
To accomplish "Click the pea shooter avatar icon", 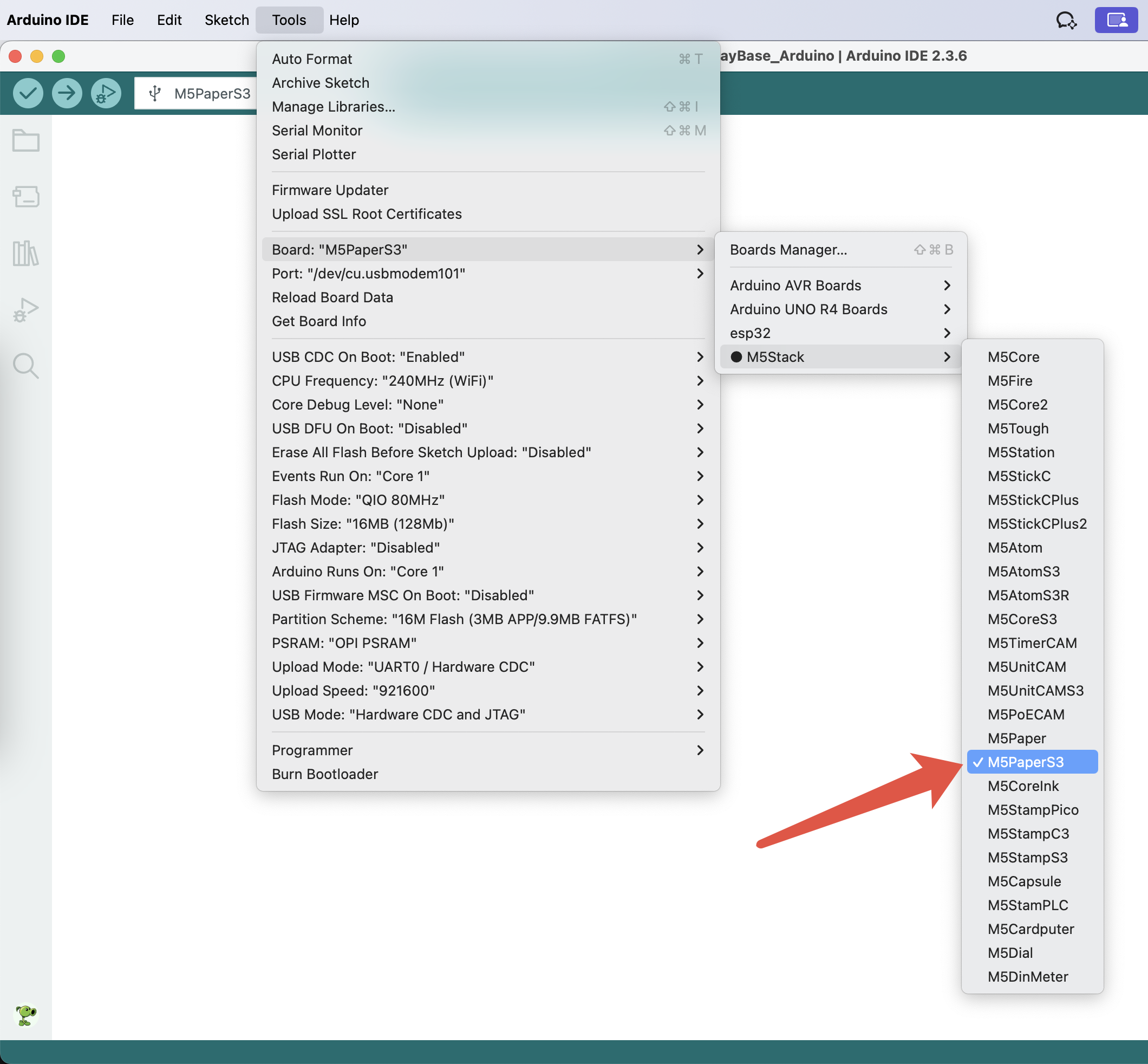I will pyautogui.click(x=26, y=1015).
